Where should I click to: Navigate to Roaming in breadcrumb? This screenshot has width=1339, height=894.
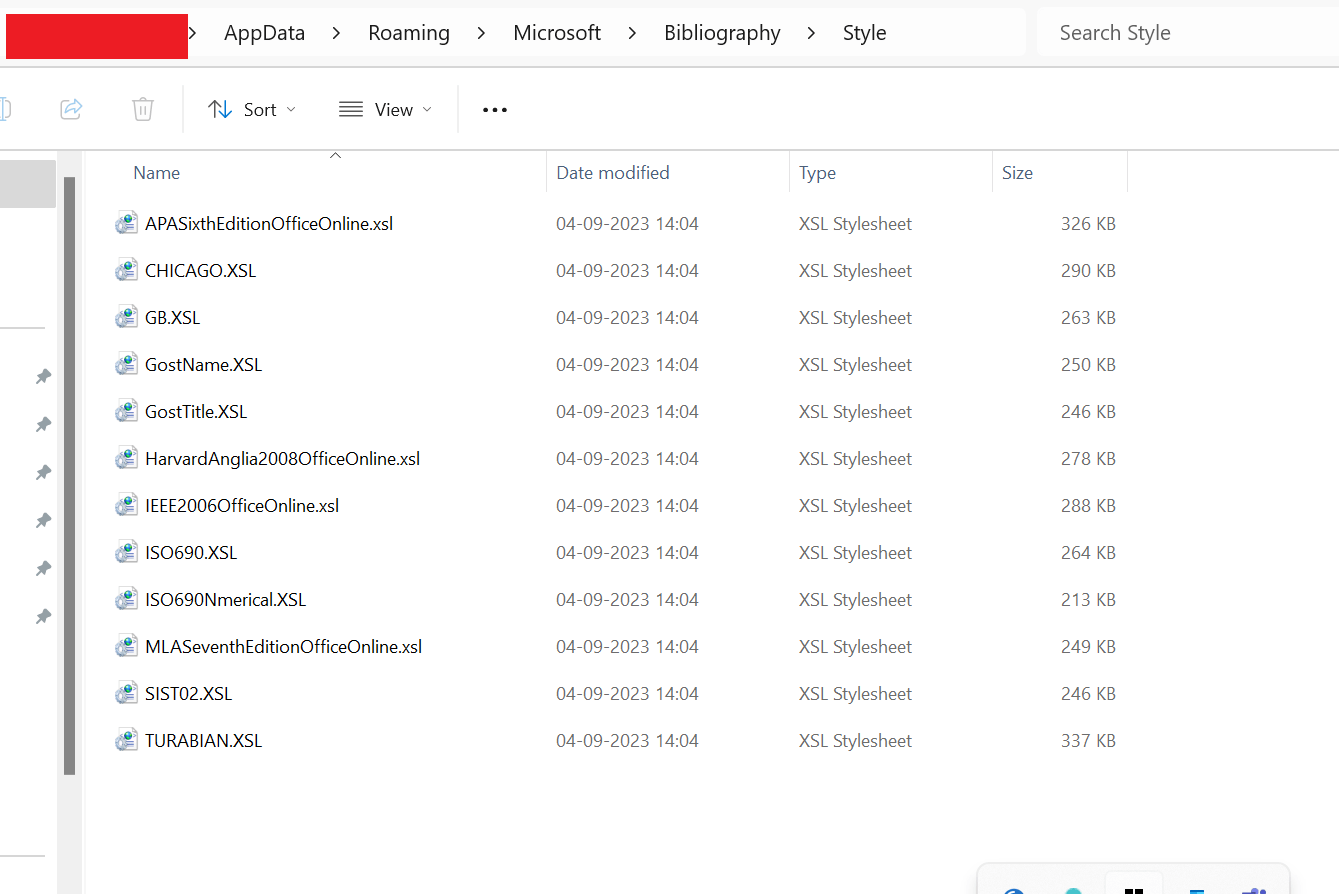coord(409,33)
